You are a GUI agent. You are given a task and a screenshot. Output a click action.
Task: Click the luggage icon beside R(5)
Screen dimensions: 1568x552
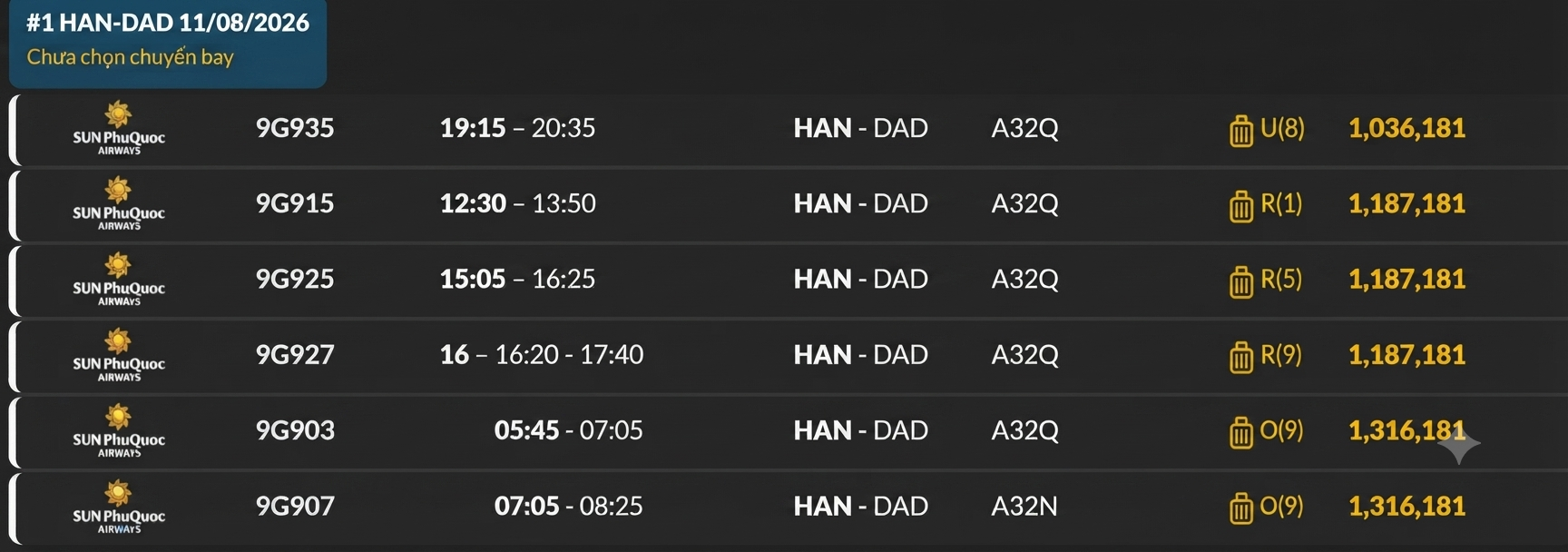(1241, 281)
